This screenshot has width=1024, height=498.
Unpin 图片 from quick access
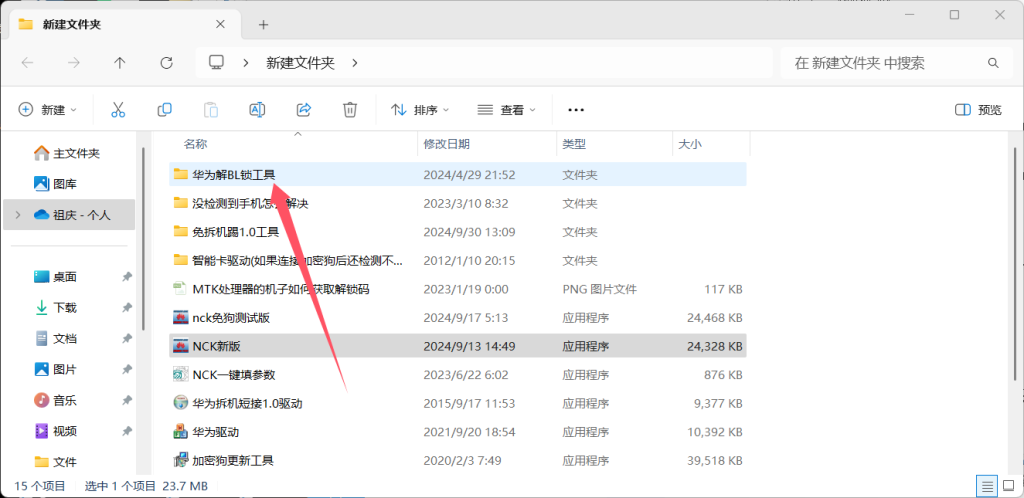pyautogui.click(x=127, y=369)
